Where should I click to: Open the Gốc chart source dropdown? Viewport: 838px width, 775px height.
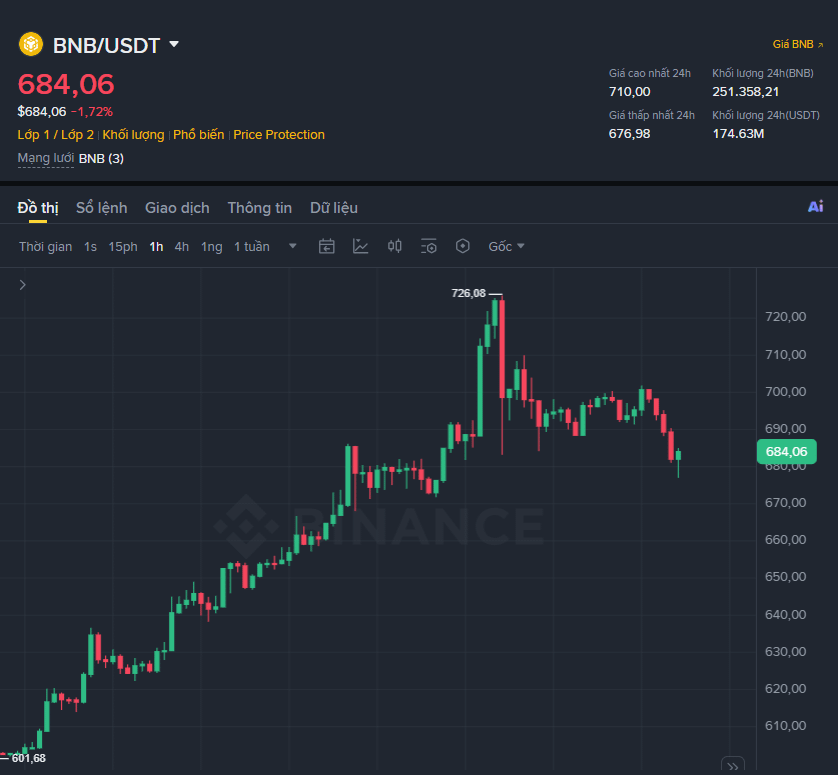[x=506, y=247]
